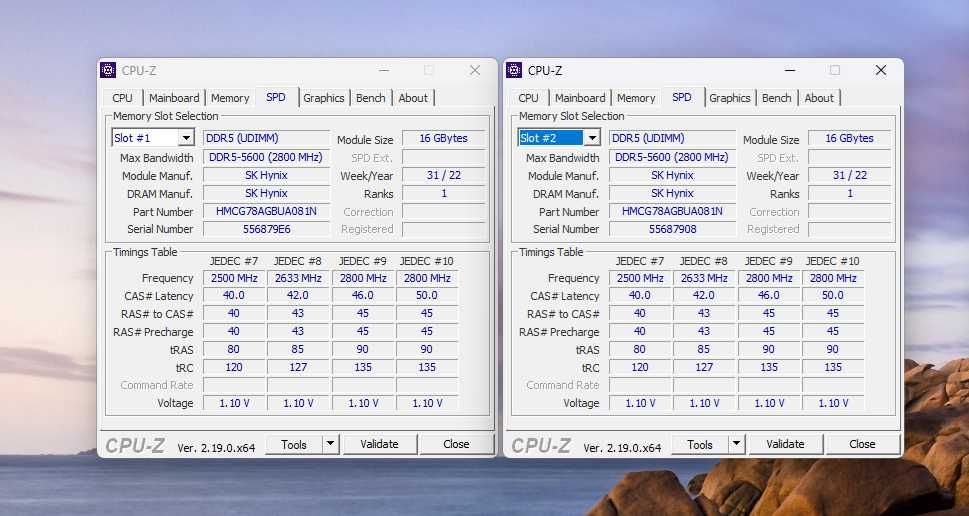Open About tab in left window
Image resolution: width=969 pixels, height=516 pixels.
pyautogui.click(x=413, y=98)
